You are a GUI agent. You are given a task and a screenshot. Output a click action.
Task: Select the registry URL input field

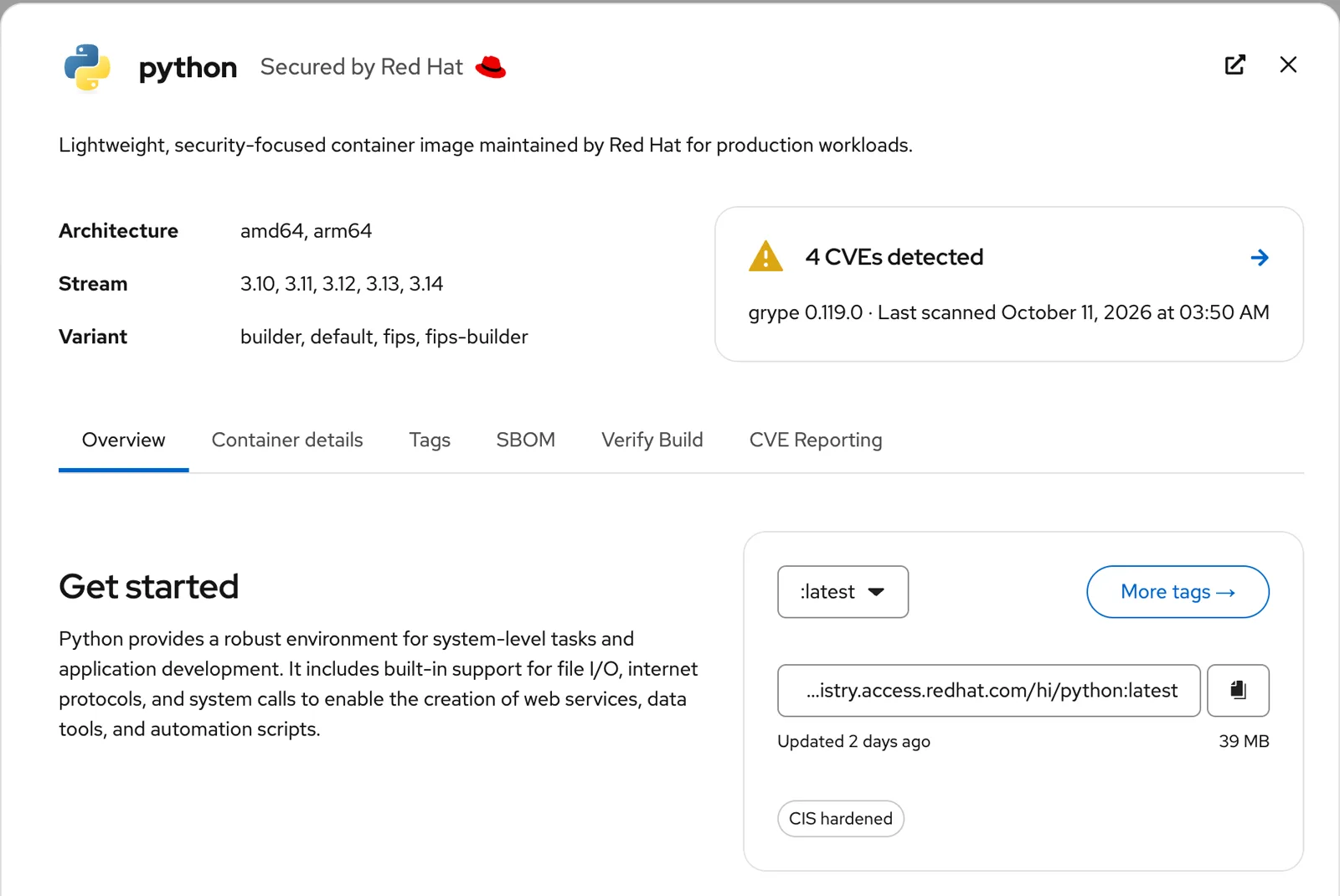coord(988,690)
